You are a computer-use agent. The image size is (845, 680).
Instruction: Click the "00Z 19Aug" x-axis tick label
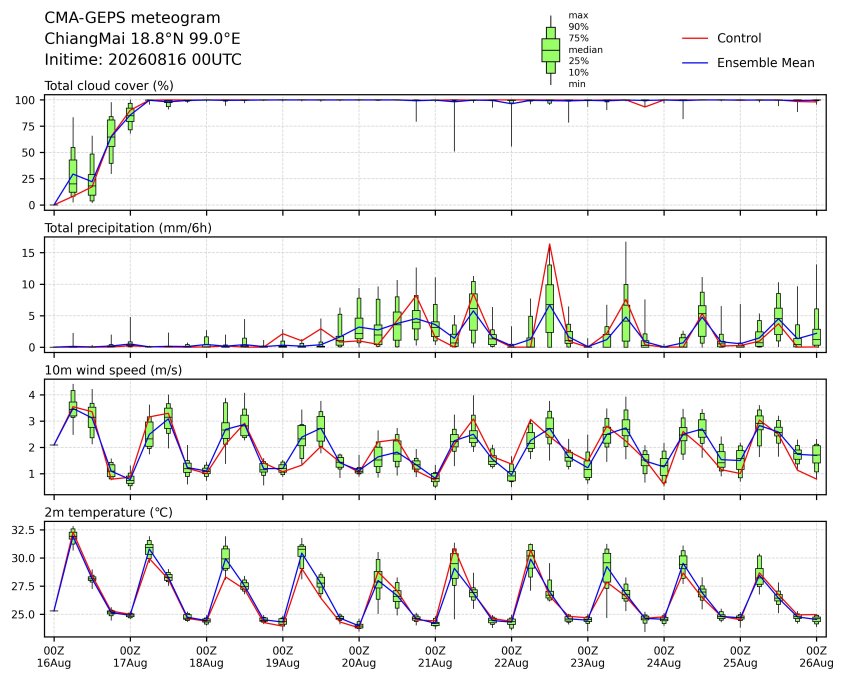tap(282, 657)
